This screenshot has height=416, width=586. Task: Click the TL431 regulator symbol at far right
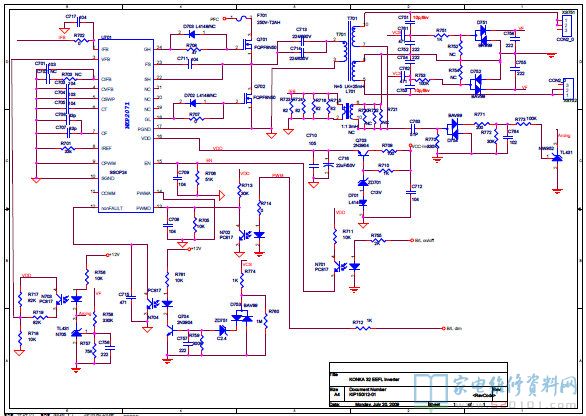pyautogui.click(x=557, y=158)
